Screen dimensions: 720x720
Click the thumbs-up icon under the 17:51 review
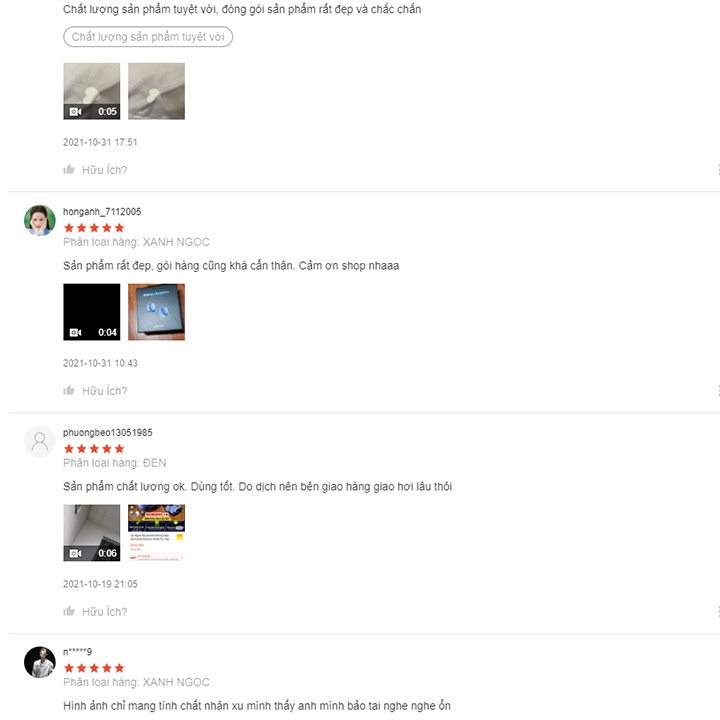point(69,170)
